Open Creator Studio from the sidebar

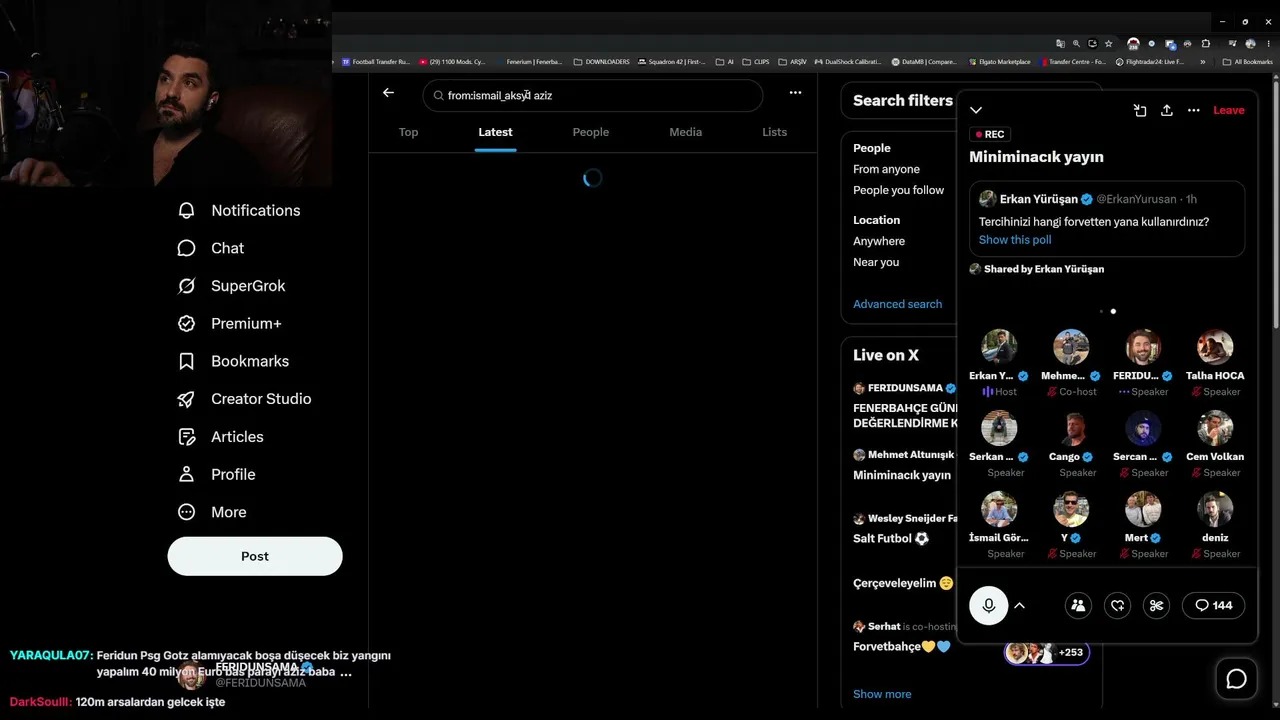244,399
